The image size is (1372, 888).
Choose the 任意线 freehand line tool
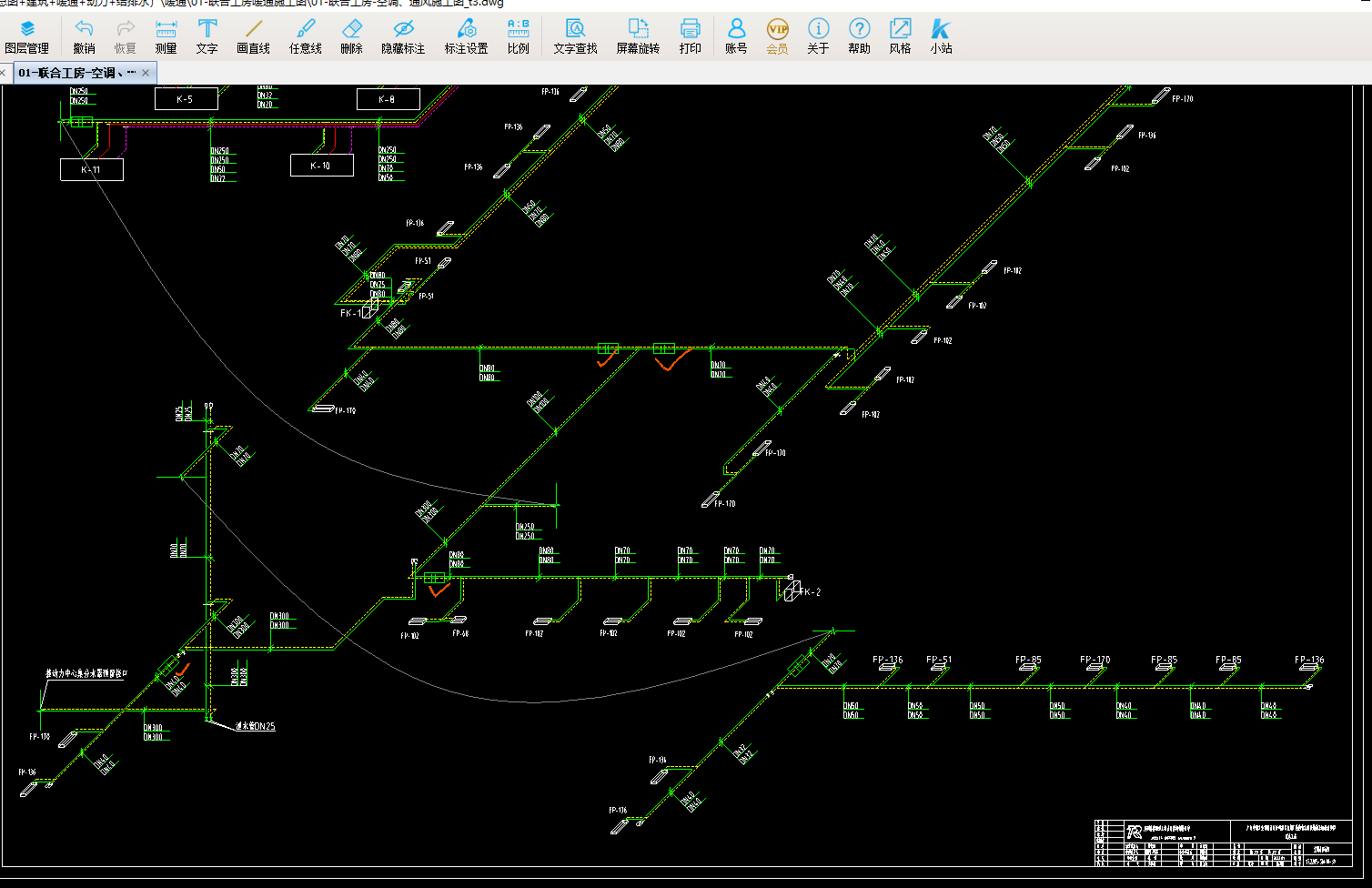click(x=305, y=36)
